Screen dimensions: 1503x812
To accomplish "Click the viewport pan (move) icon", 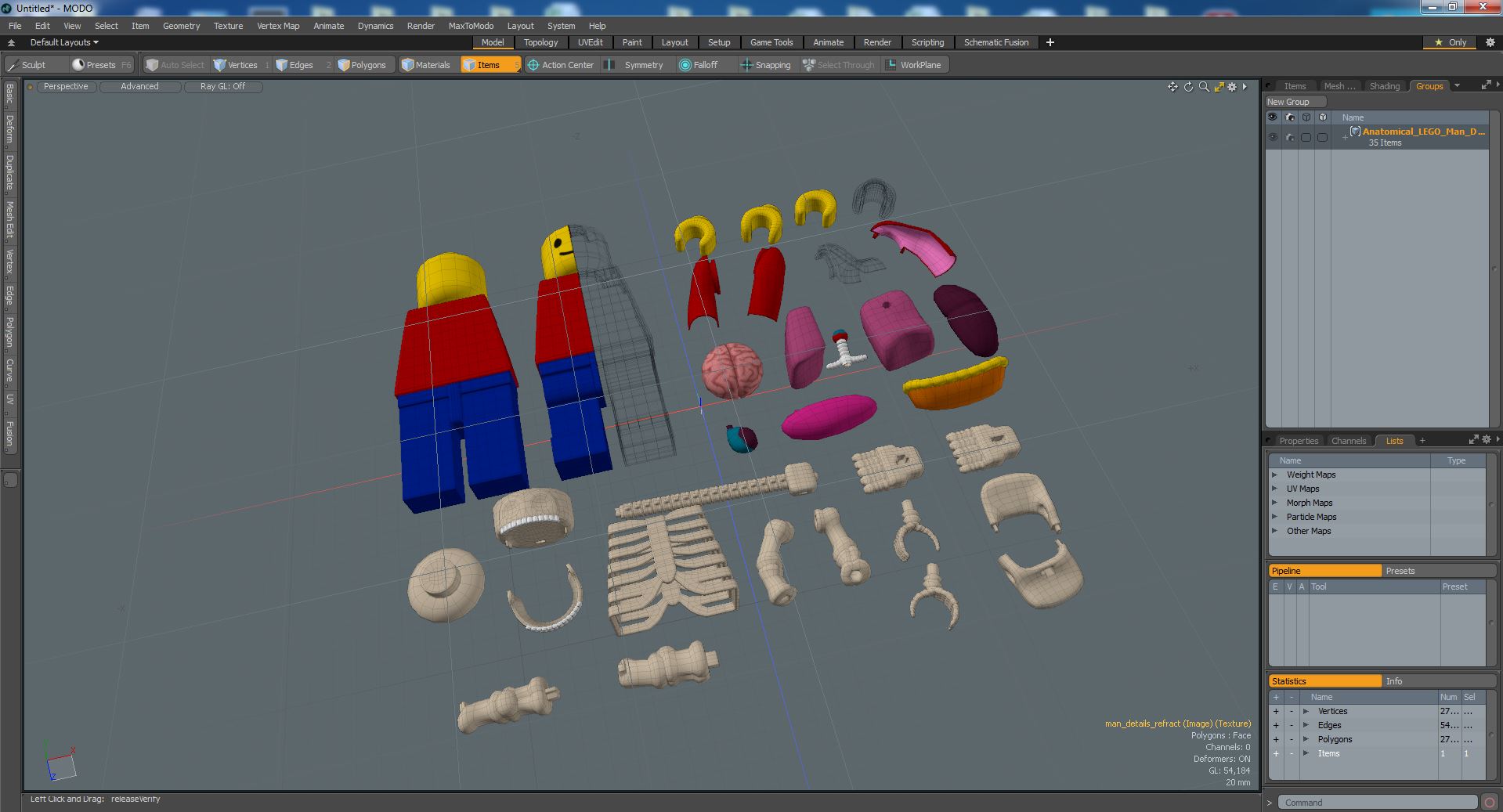I will coord(1172,87).
